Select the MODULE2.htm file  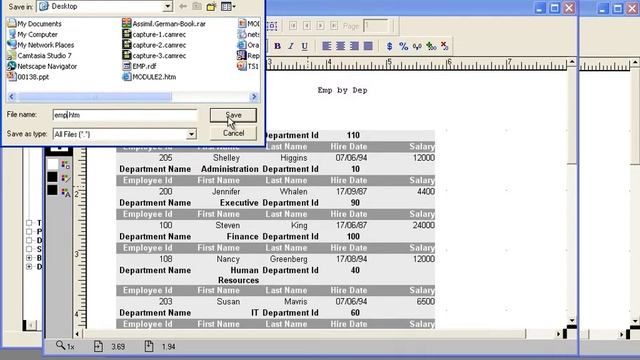149,77
